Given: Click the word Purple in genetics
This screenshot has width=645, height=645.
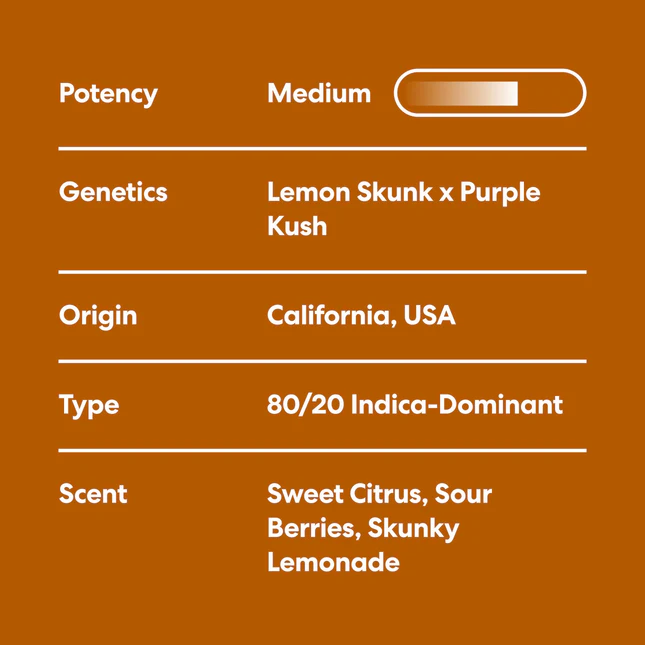Looking at the screenshot, I should point(500,192).
